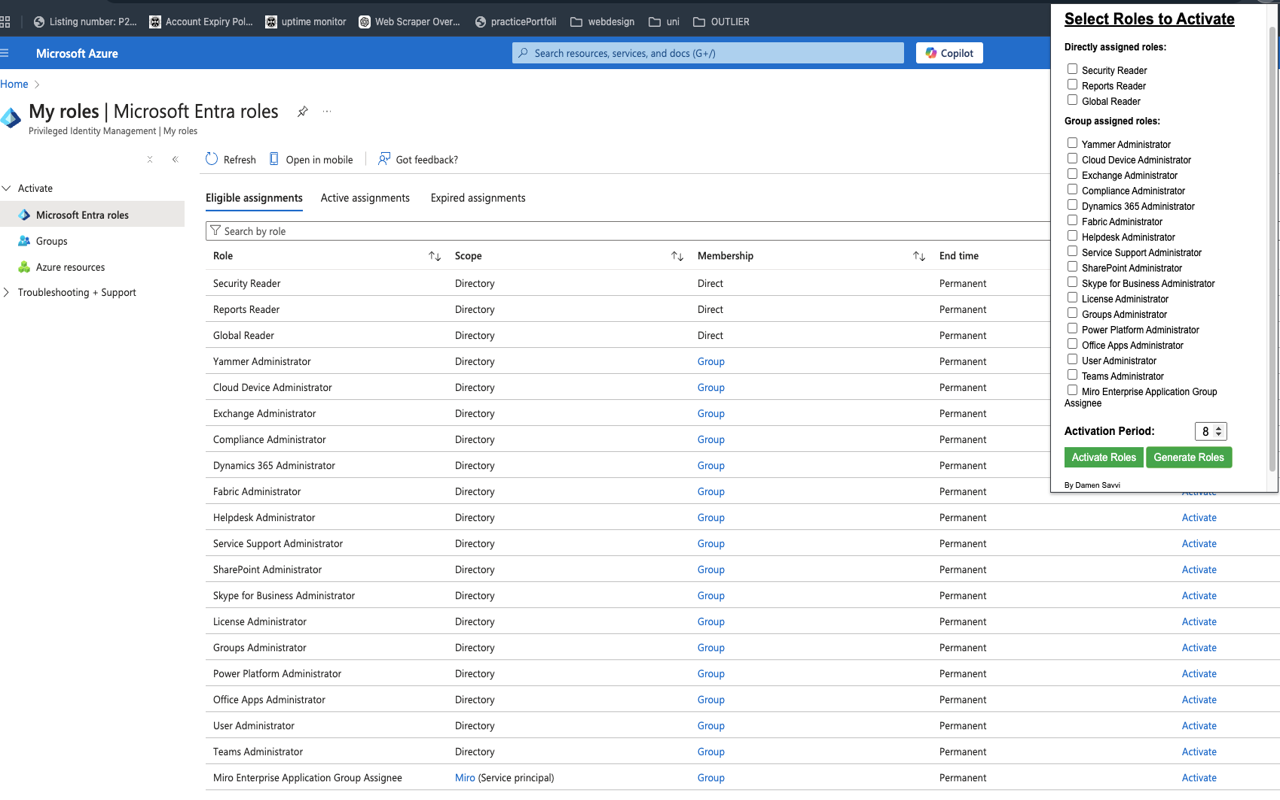Viewport: 1280px width, 800px height.
Task: Click the green Activate Roles button
Action: (1104, 457)
